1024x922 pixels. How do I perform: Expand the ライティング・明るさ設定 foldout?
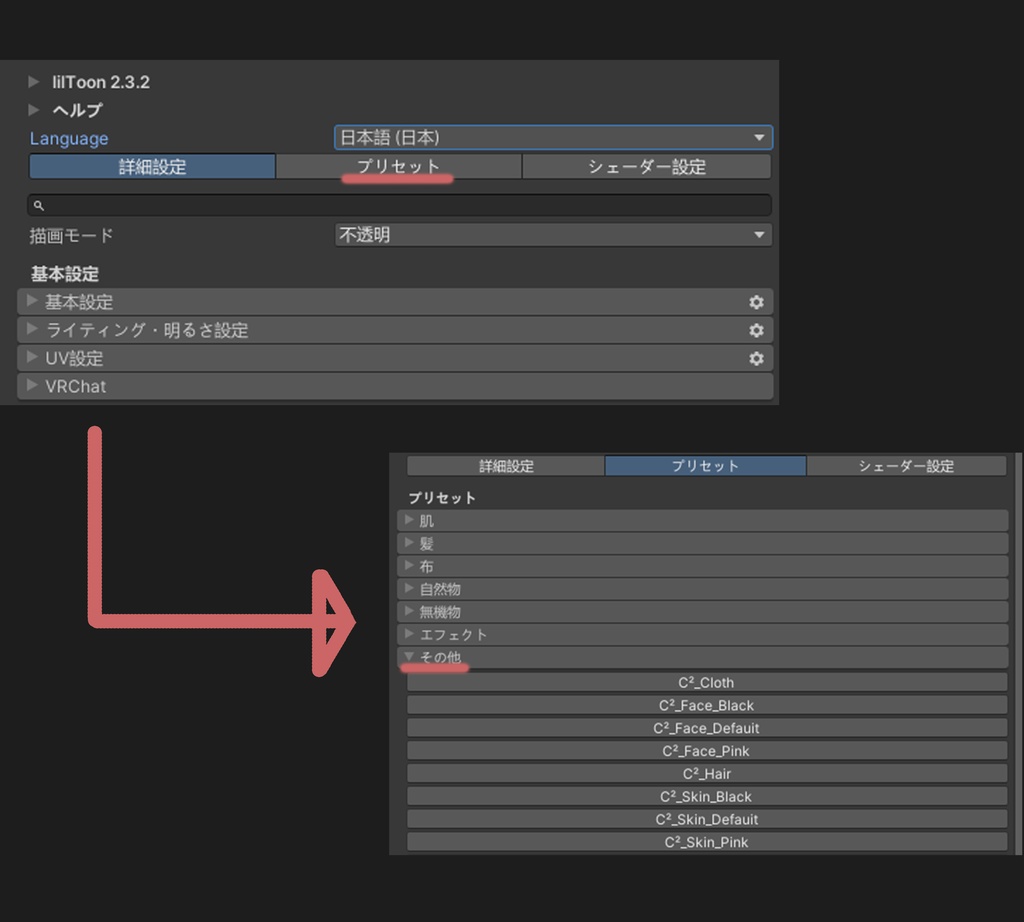(x=395, y=330)
